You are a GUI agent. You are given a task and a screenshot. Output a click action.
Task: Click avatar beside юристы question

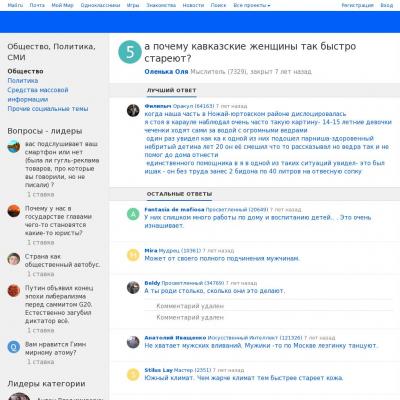click(x=14, y=211)
